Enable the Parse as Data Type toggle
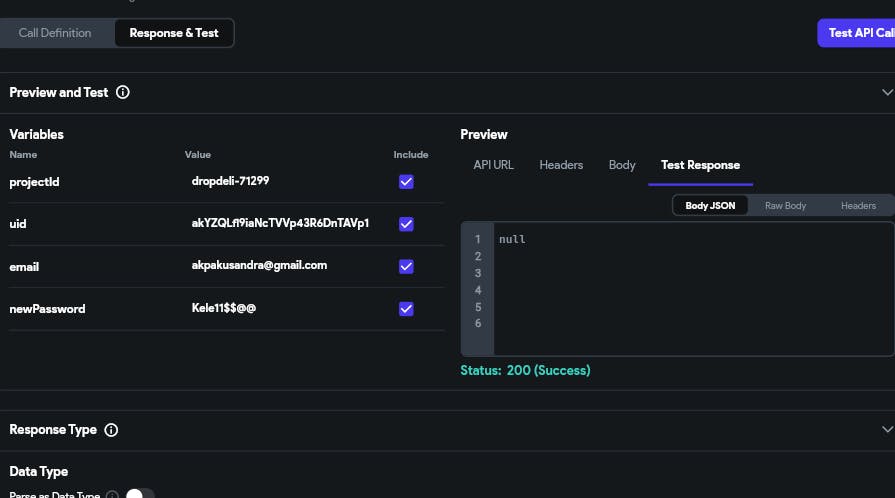 140,494
